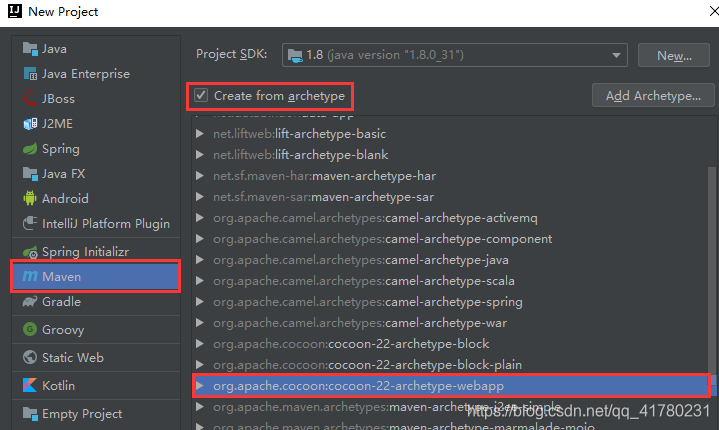Viewport: 719px width, 430px height.
Task: Select camel-archetype-spring archetype text
Action: tap(454, 302)
